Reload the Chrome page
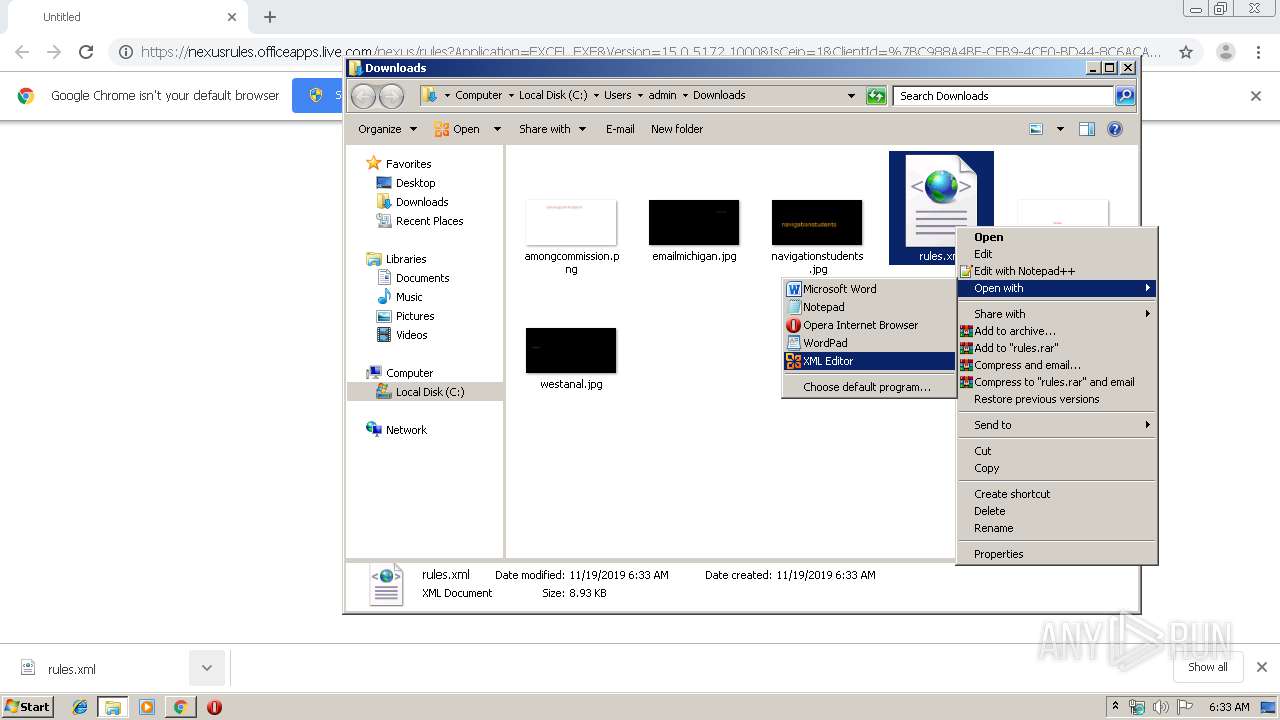This screenshot has width=1280, height=720. (86, 52)
